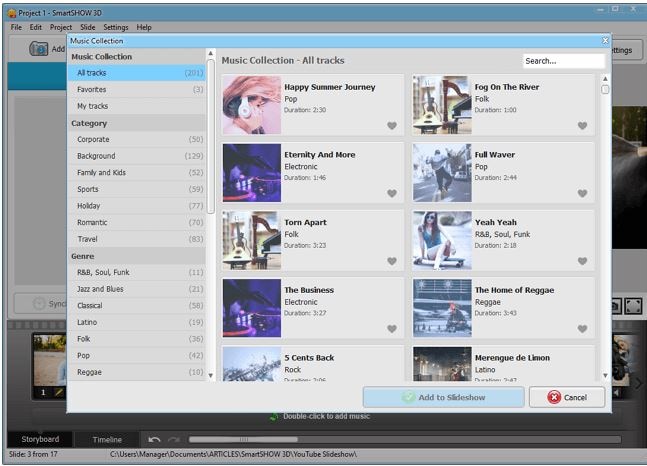Click the red Cancel cross icon
The width and height of the screenshot is (647, 466).
coord(554,397)
